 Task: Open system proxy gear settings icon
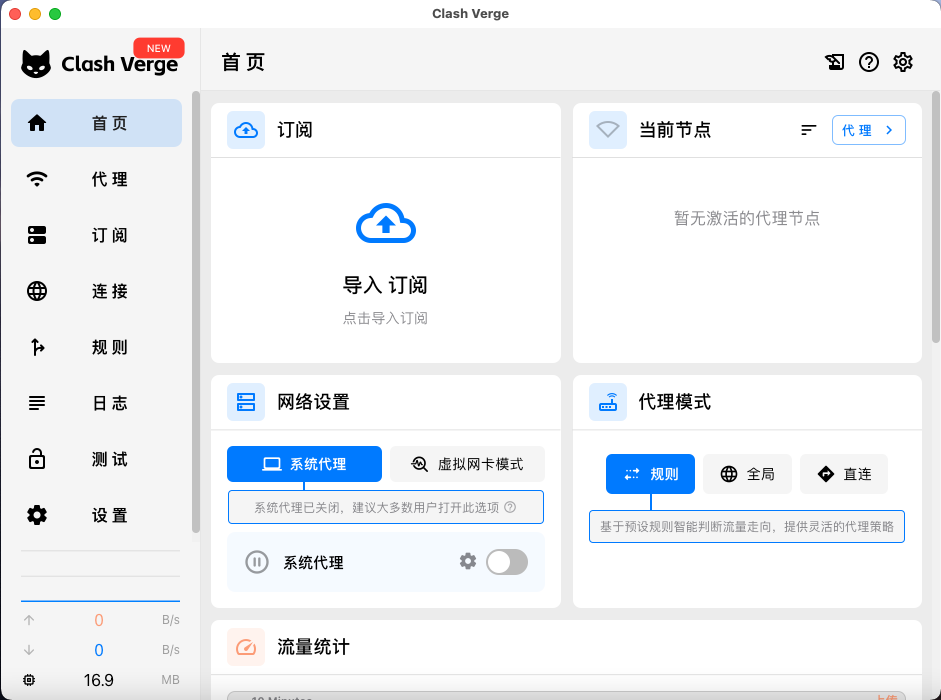tap(468, 561)
